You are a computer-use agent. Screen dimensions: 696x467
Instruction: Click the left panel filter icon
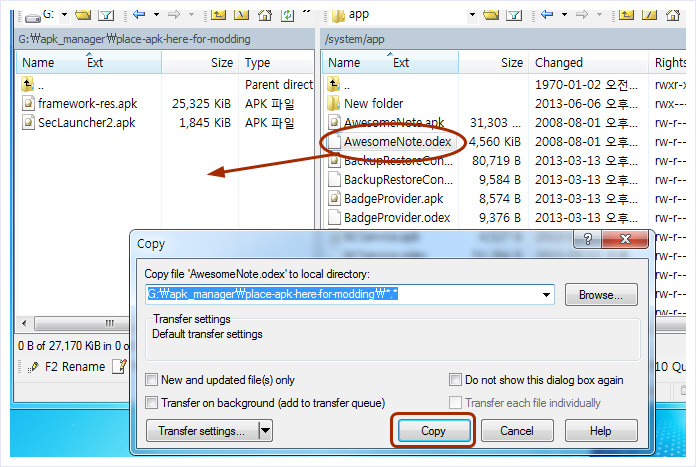click(106, 15)
